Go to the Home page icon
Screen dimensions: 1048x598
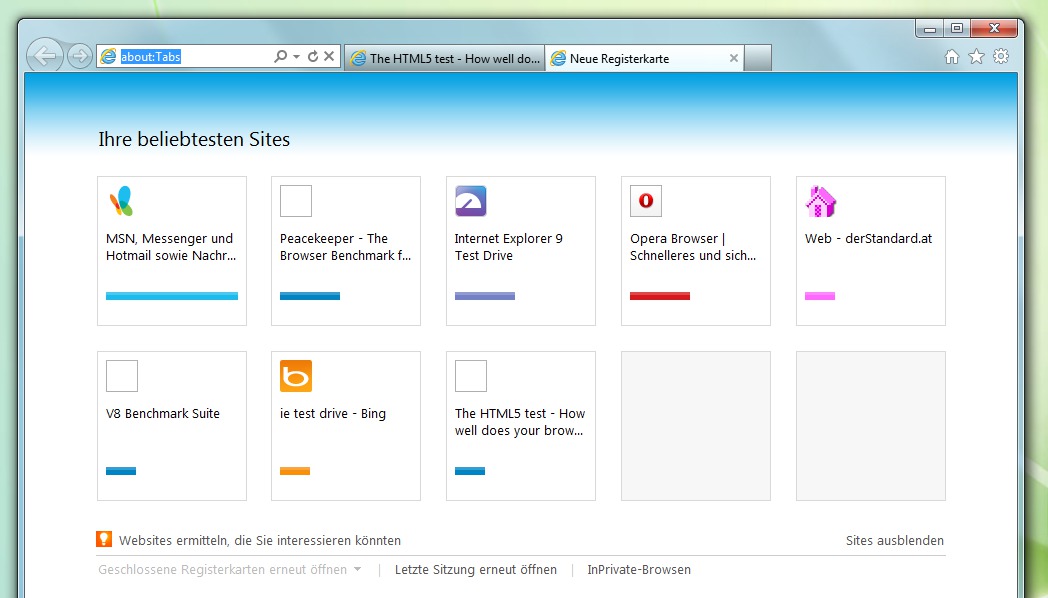point(952,57)
